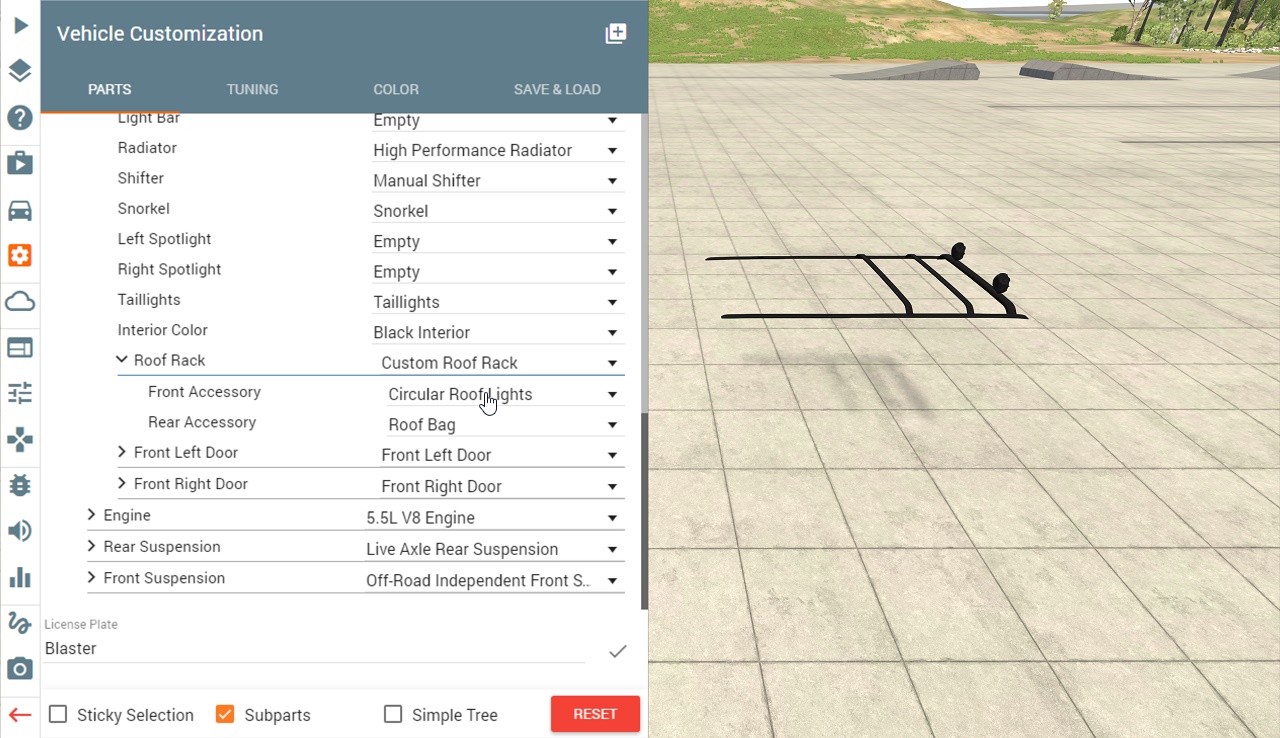Uncheck the Subparts checkbox

pos(225,714)
